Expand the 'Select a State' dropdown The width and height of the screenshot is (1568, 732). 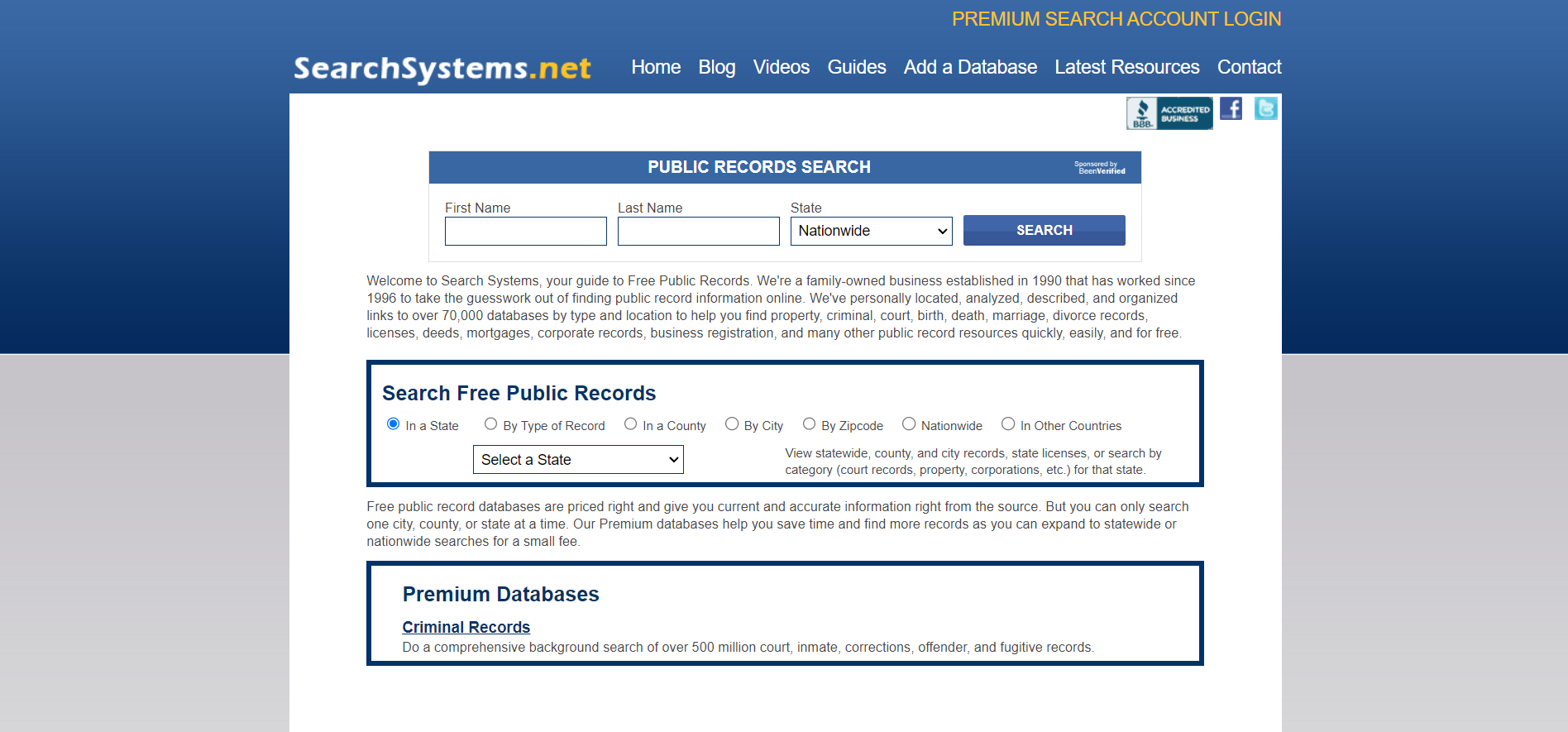[x=578, y=460]
